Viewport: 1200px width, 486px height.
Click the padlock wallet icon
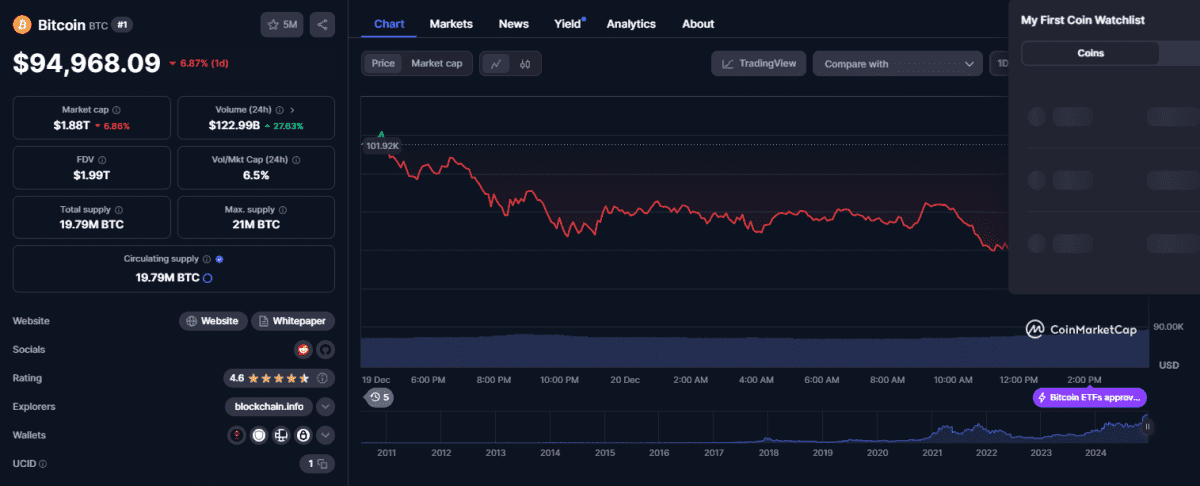click(x=303, y=435)
